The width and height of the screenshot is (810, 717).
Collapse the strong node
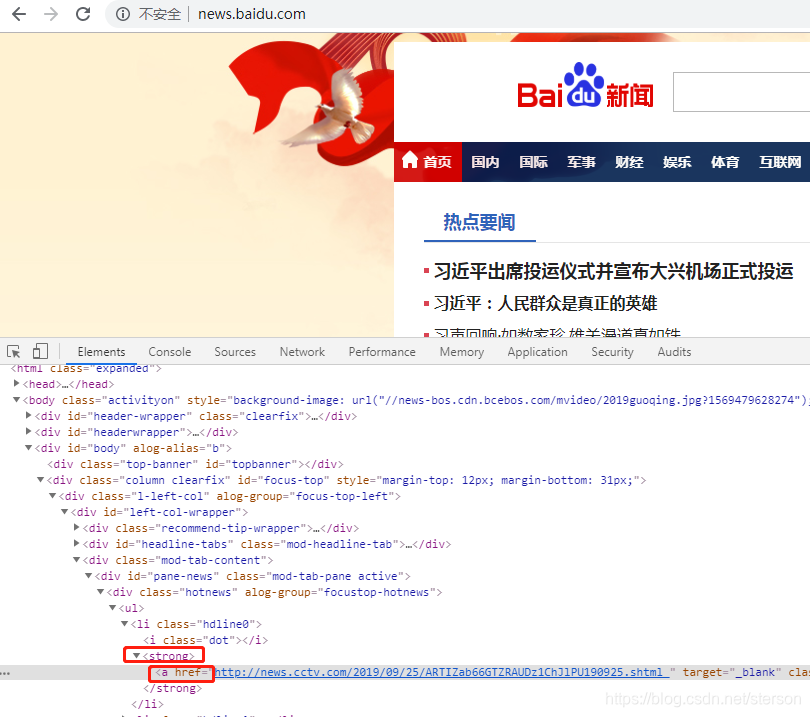pos(136,656)
